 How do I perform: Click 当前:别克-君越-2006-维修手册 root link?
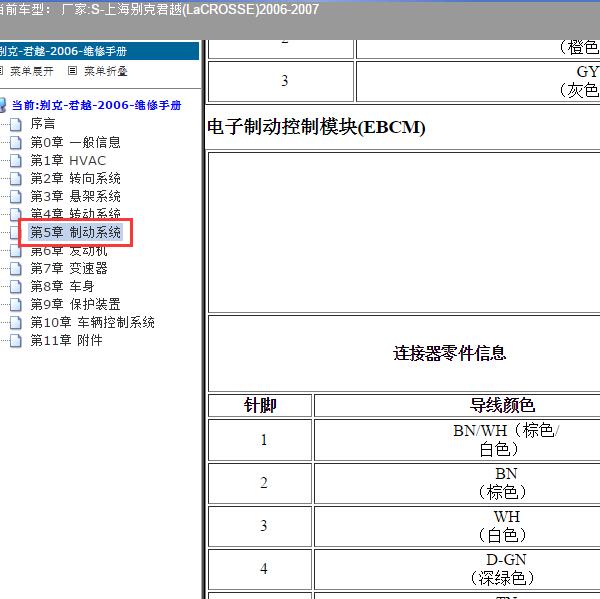point(96,105)
